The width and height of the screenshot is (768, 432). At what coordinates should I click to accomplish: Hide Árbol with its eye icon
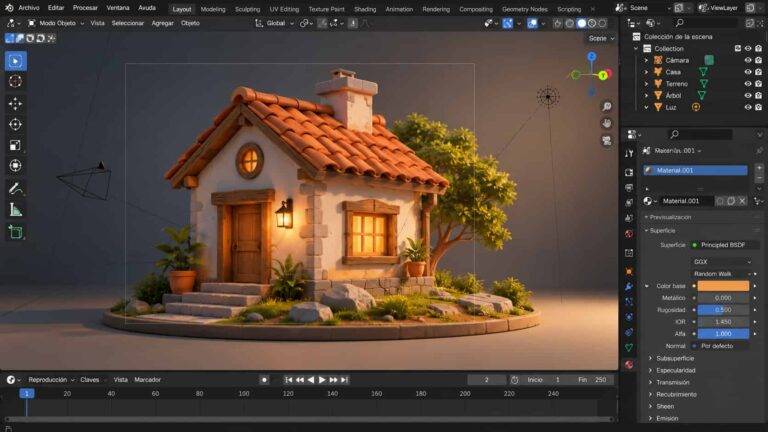748,96
